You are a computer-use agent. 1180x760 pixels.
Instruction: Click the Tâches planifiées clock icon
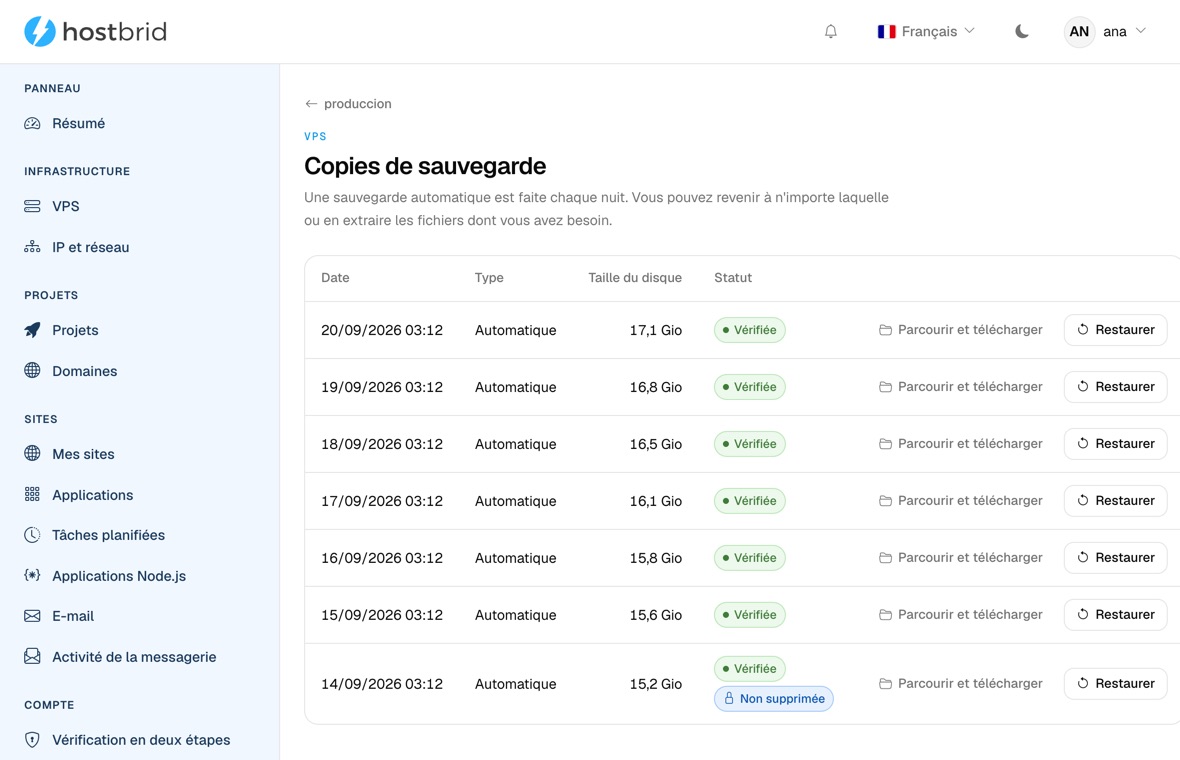32,535
